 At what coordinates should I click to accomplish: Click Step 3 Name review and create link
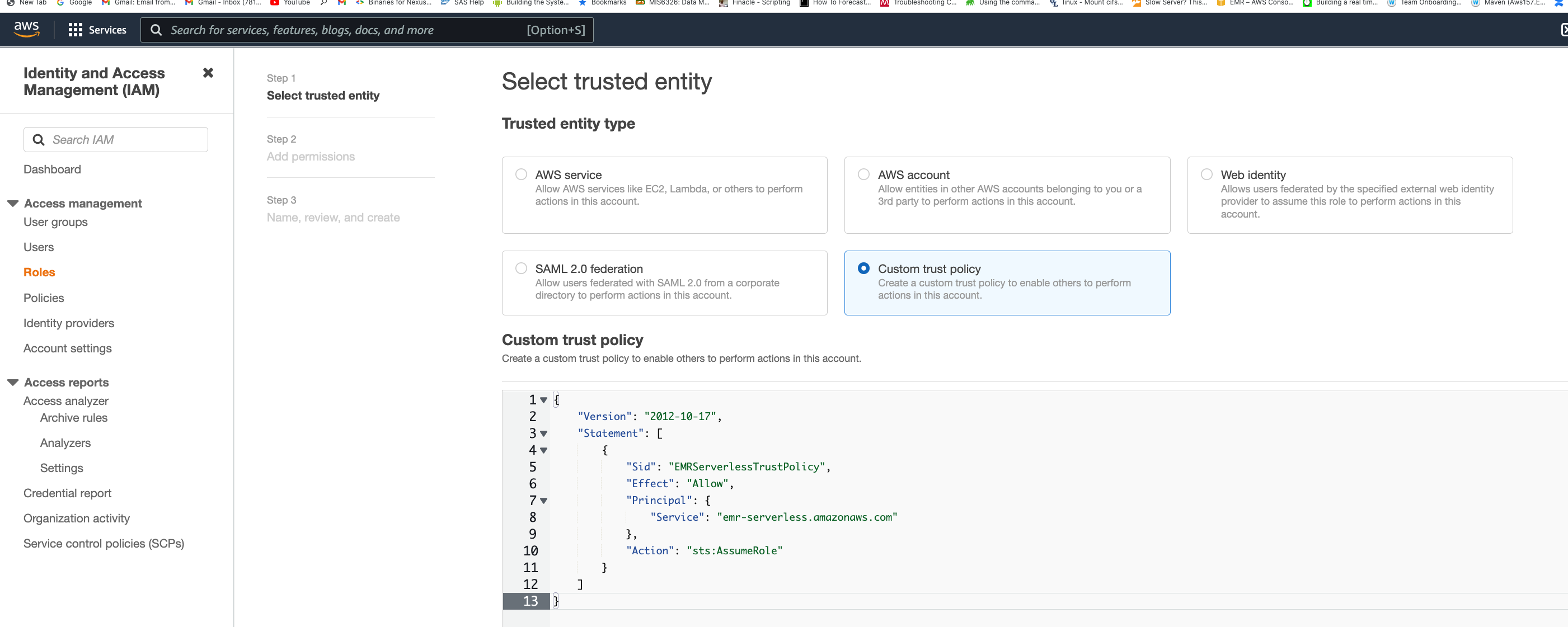click(x=333, y=217)
